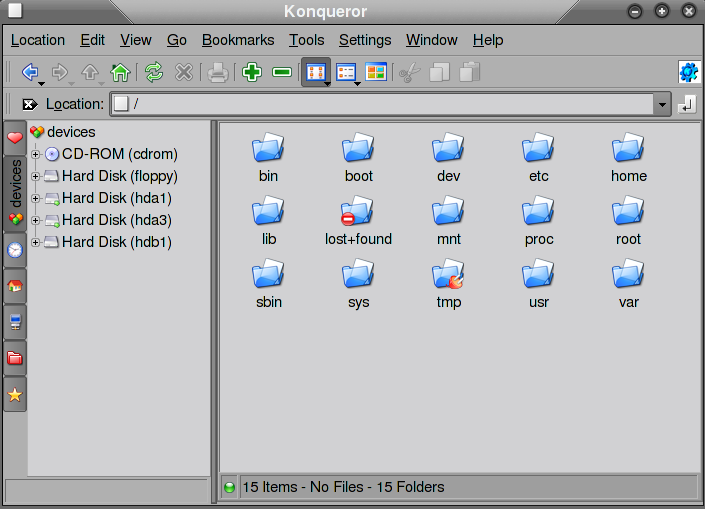The width and height of the screenshot is (705, 509).
Task: Open Back history dropdown arrow
Action: [41, 84]
